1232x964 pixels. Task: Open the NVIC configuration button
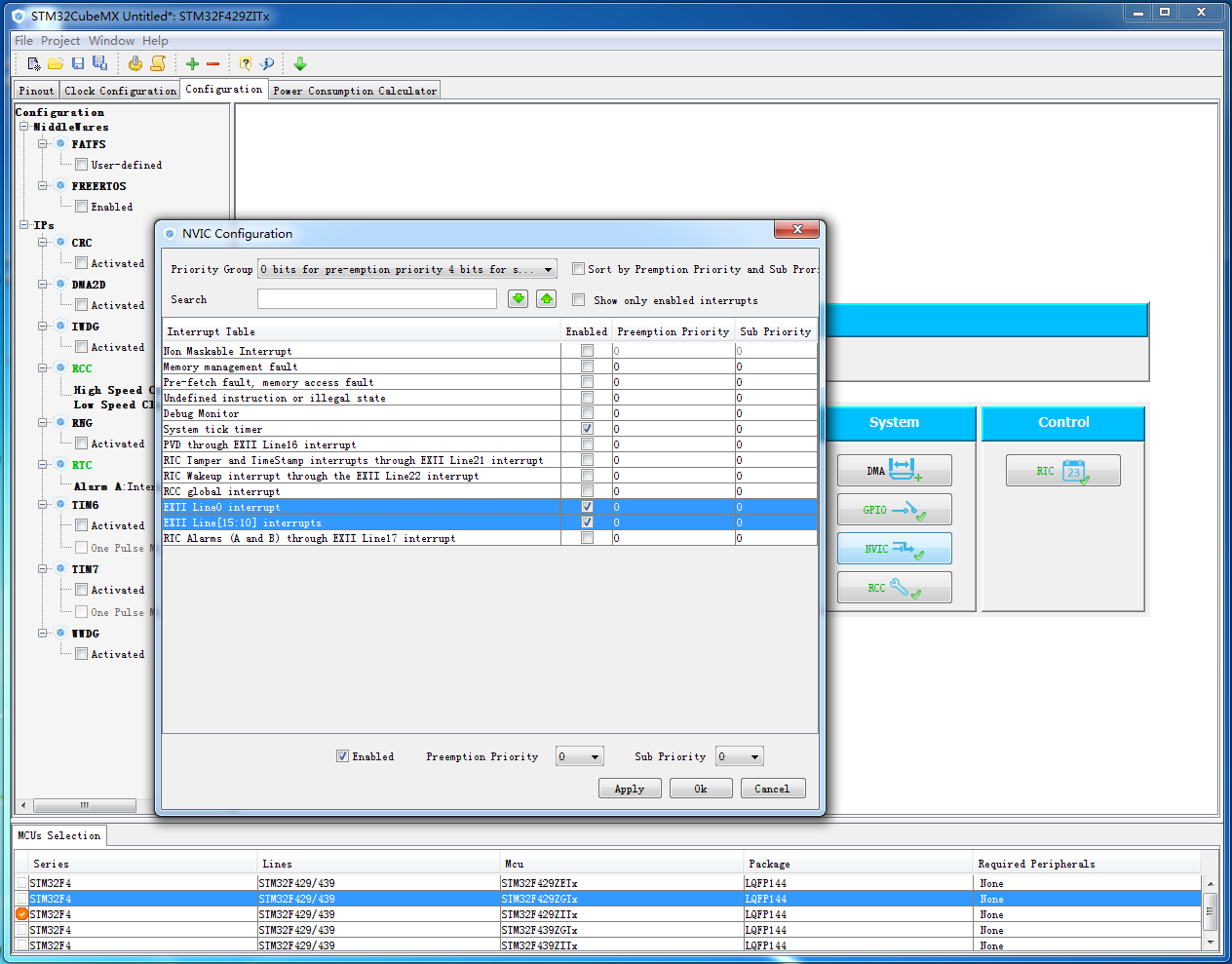(x=895, y=549)
